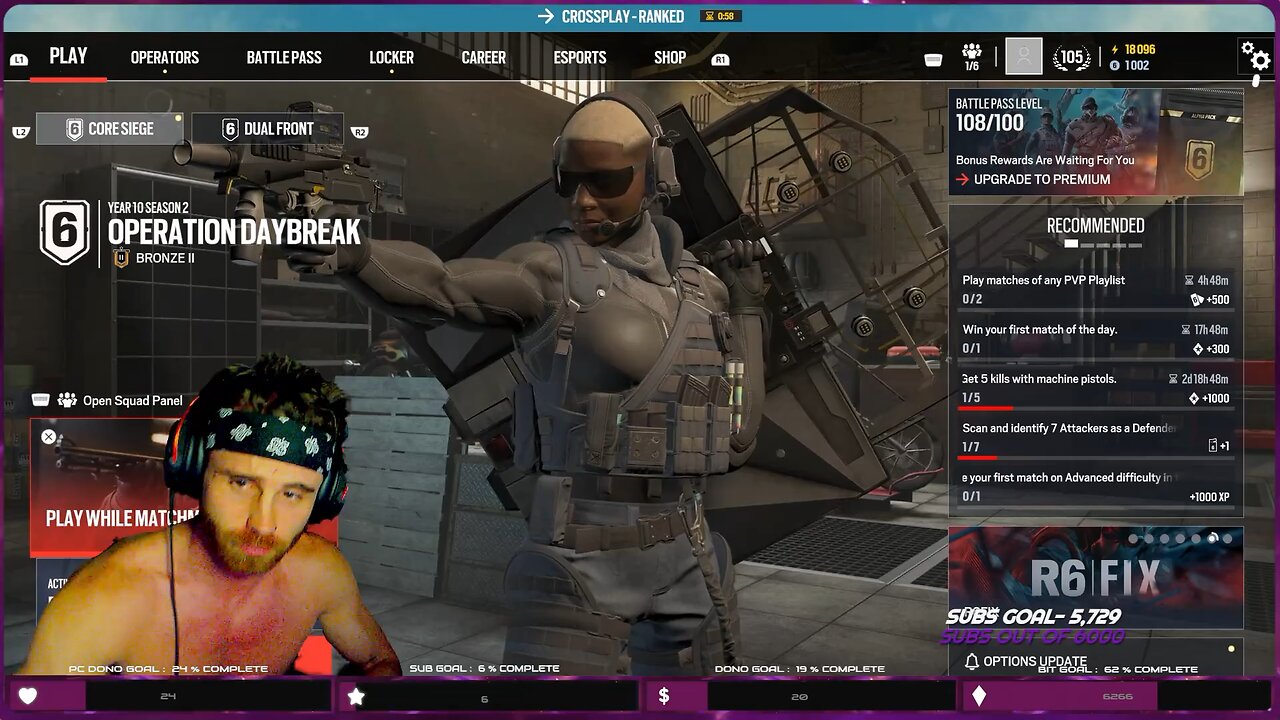Click the YEAR 10 SEASON 2 label
This screenshot has width=1280, height=720.
[148, 207]
